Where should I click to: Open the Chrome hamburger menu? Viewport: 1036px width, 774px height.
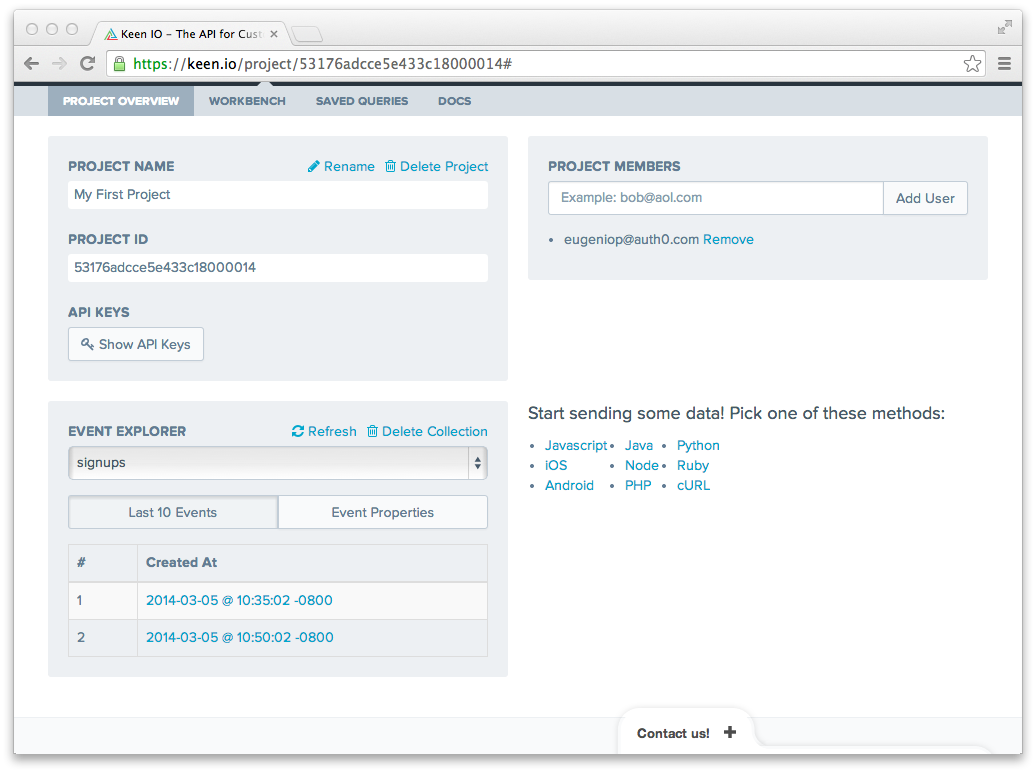tap(1004, 63)
